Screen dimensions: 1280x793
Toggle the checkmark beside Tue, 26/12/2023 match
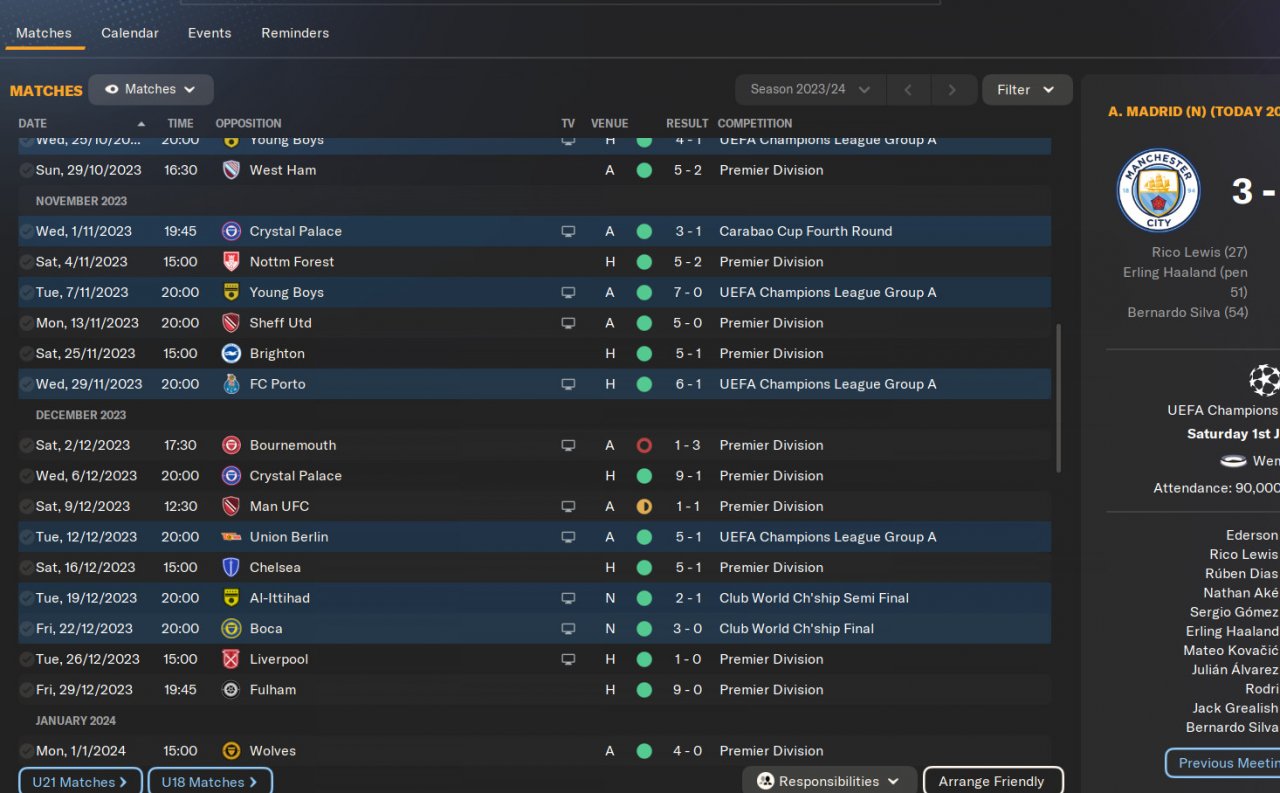(26, 659)
